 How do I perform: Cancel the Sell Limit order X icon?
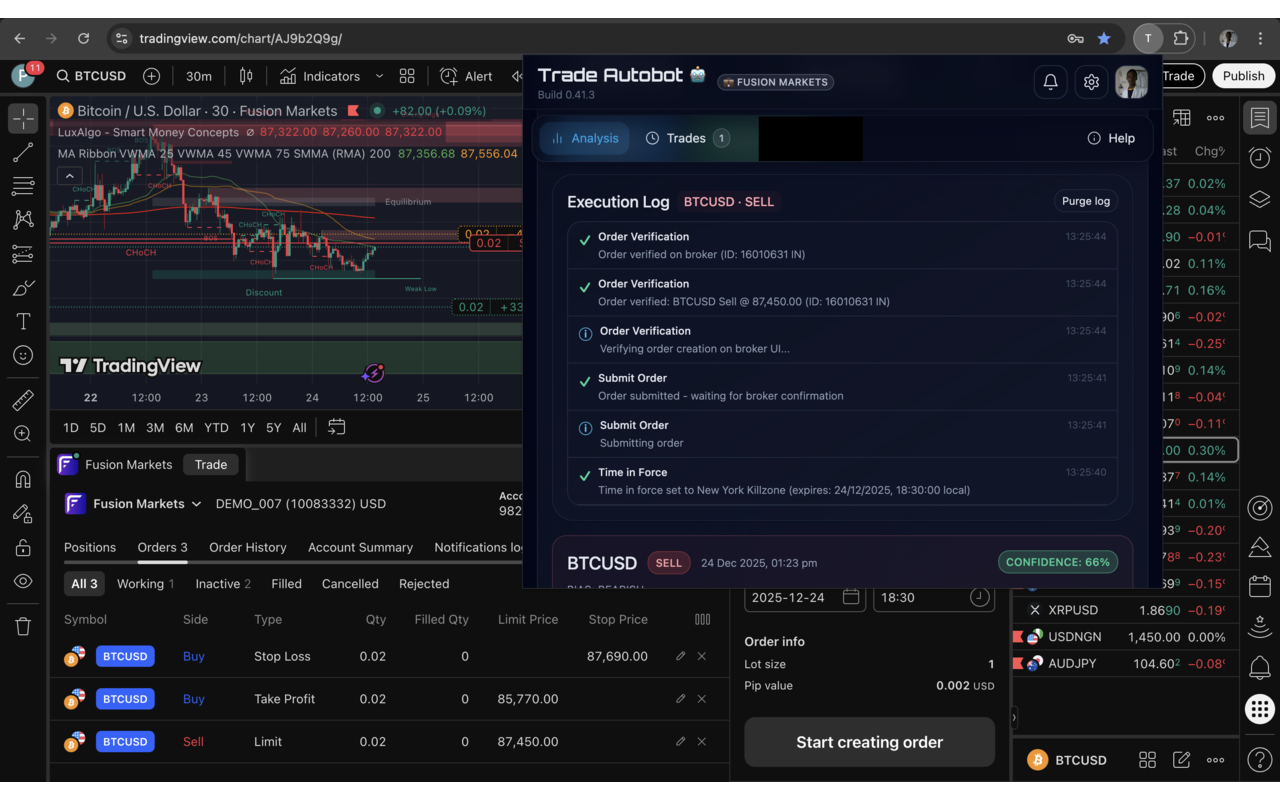(702, 741)
